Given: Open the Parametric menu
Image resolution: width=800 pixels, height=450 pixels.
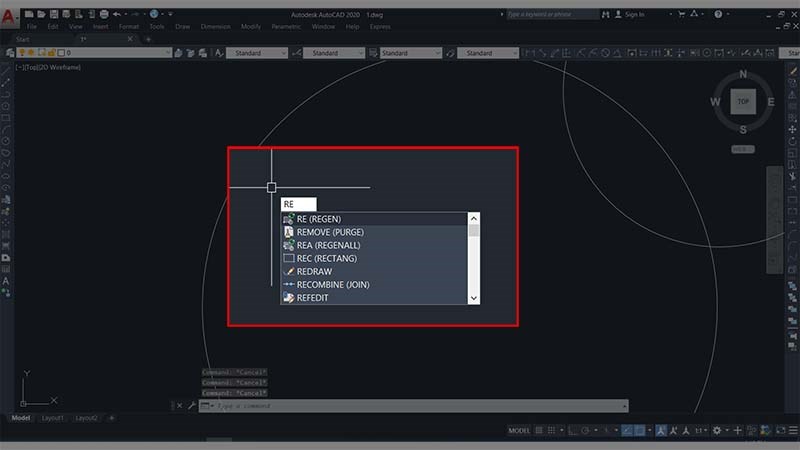Looking at the screenshot, I should [285, 27].
